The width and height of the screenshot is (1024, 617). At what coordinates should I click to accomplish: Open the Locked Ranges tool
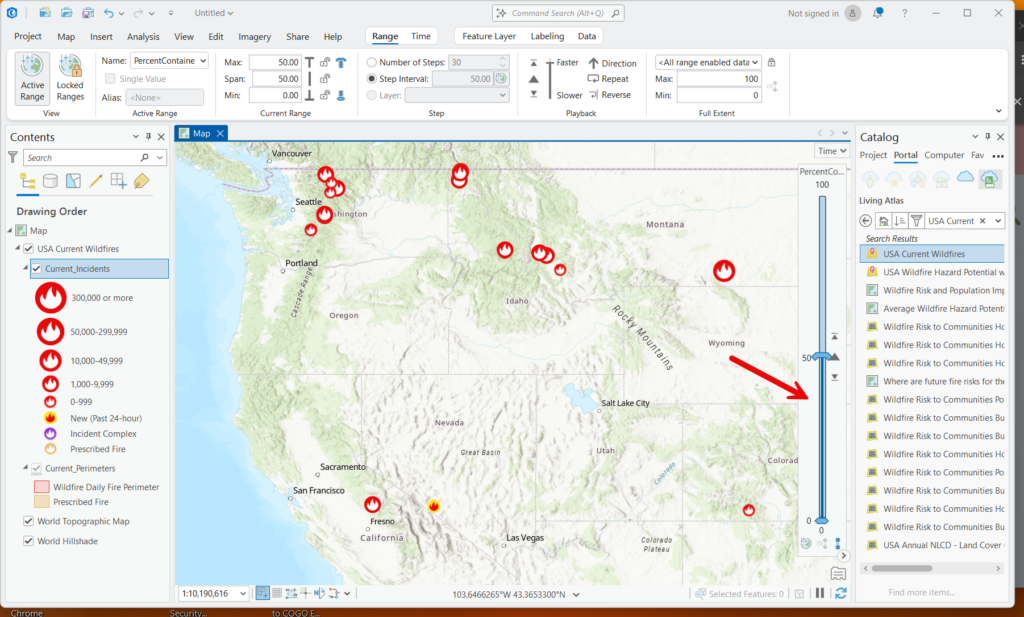click(70, 78)
